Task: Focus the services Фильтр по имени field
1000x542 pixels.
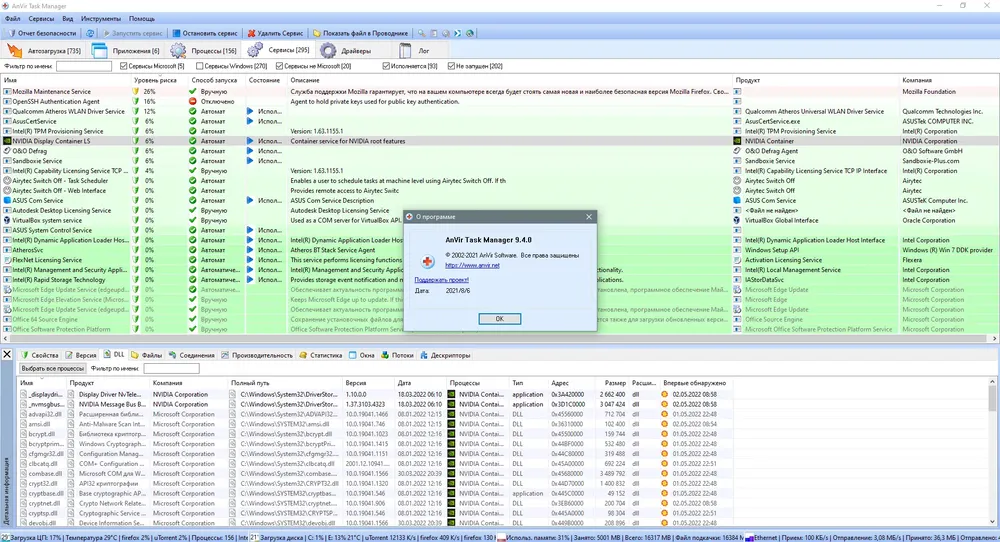Action: pos(84,66)
